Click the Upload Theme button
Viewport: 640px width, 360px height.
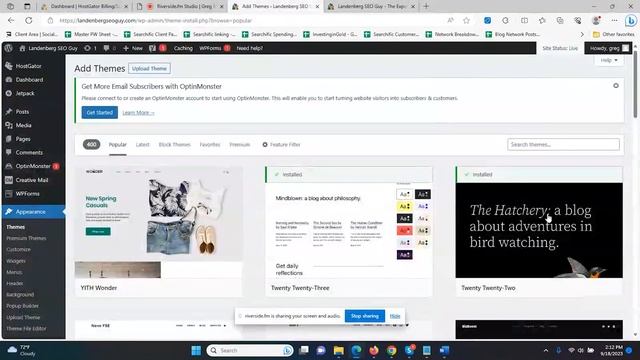coord(149,69)
